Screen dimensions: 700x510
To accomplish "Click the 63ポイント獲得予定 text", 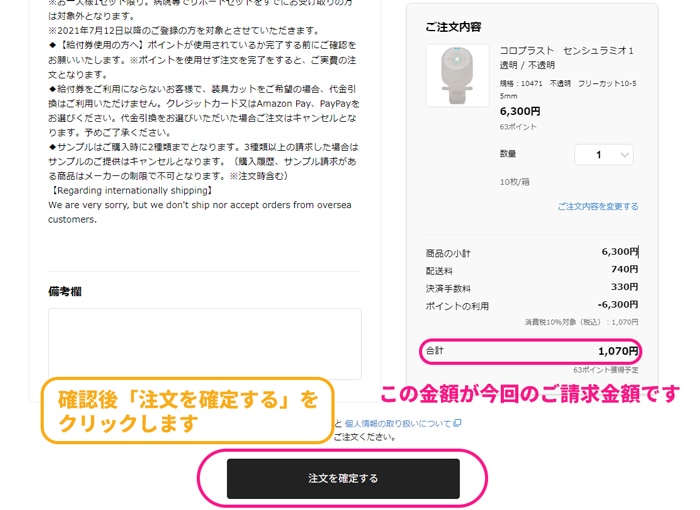I will click(x=605, y=369).
